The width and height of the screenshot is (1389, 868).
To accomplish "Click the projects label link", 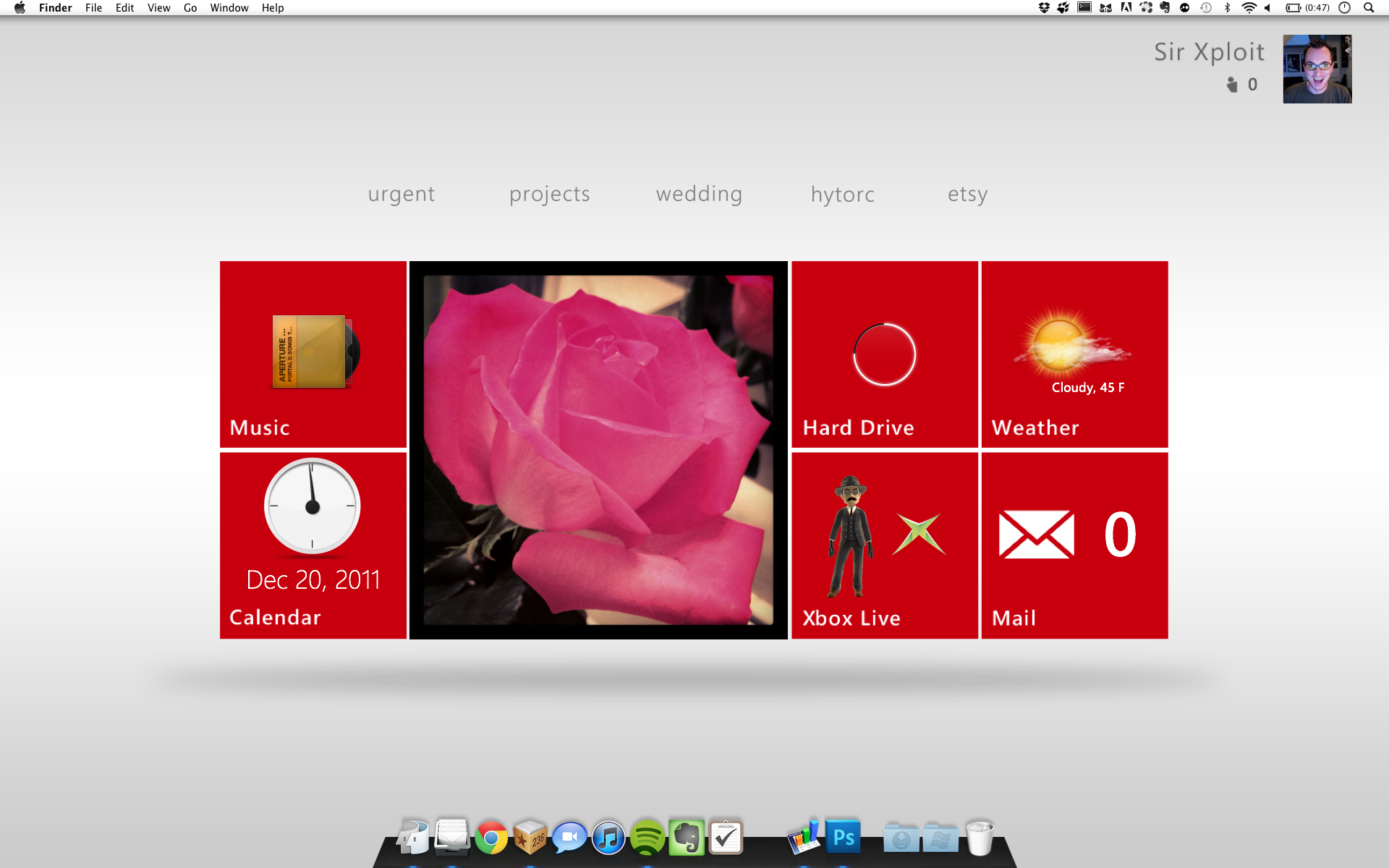I will tap(549, 194).
